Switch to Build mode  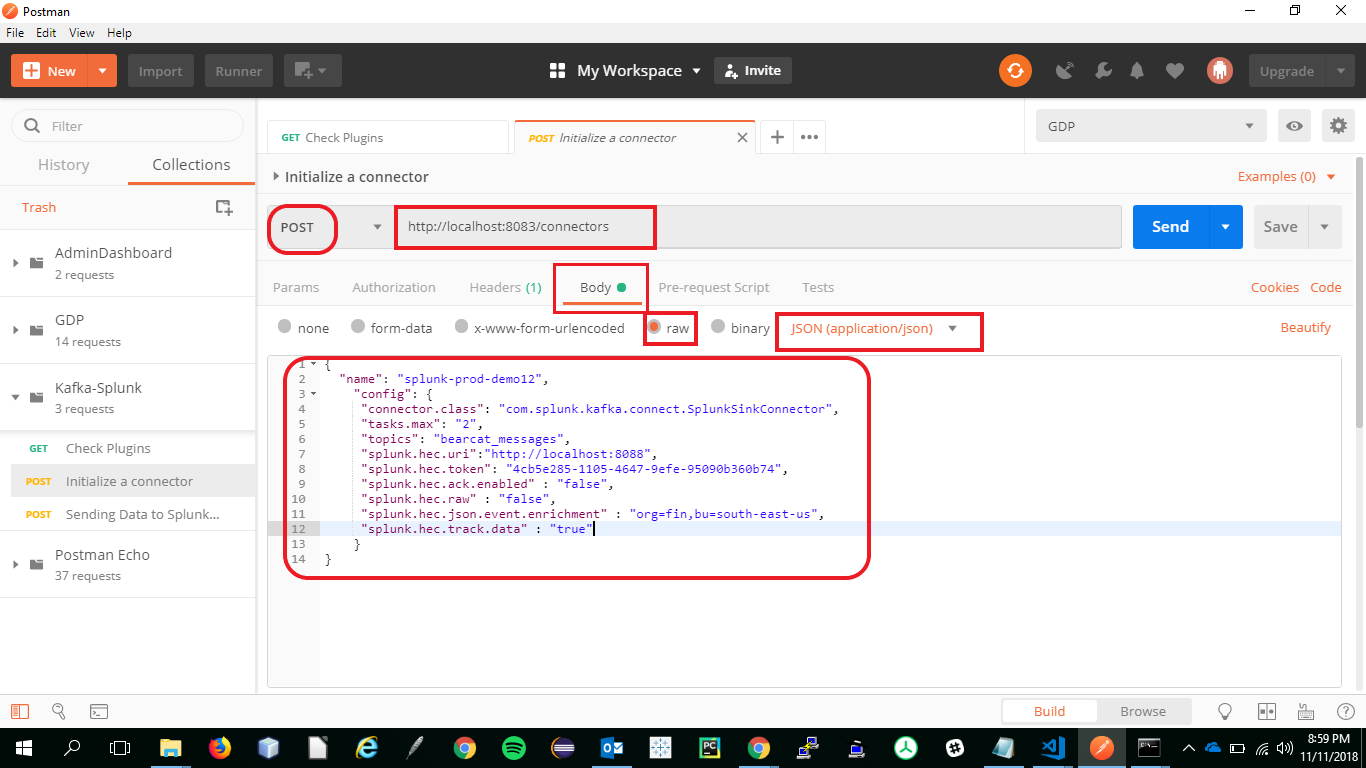coord(1050,711)
